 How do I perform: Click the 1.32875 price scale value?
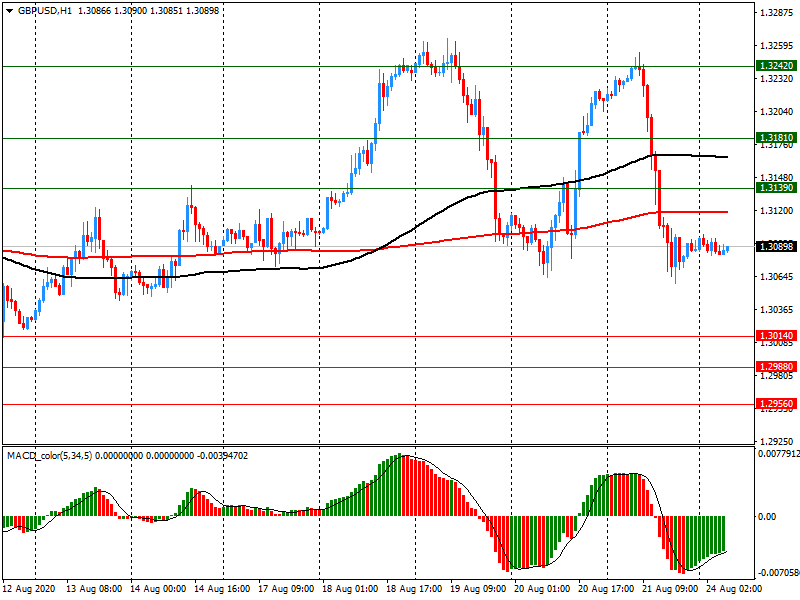[777, 13]
